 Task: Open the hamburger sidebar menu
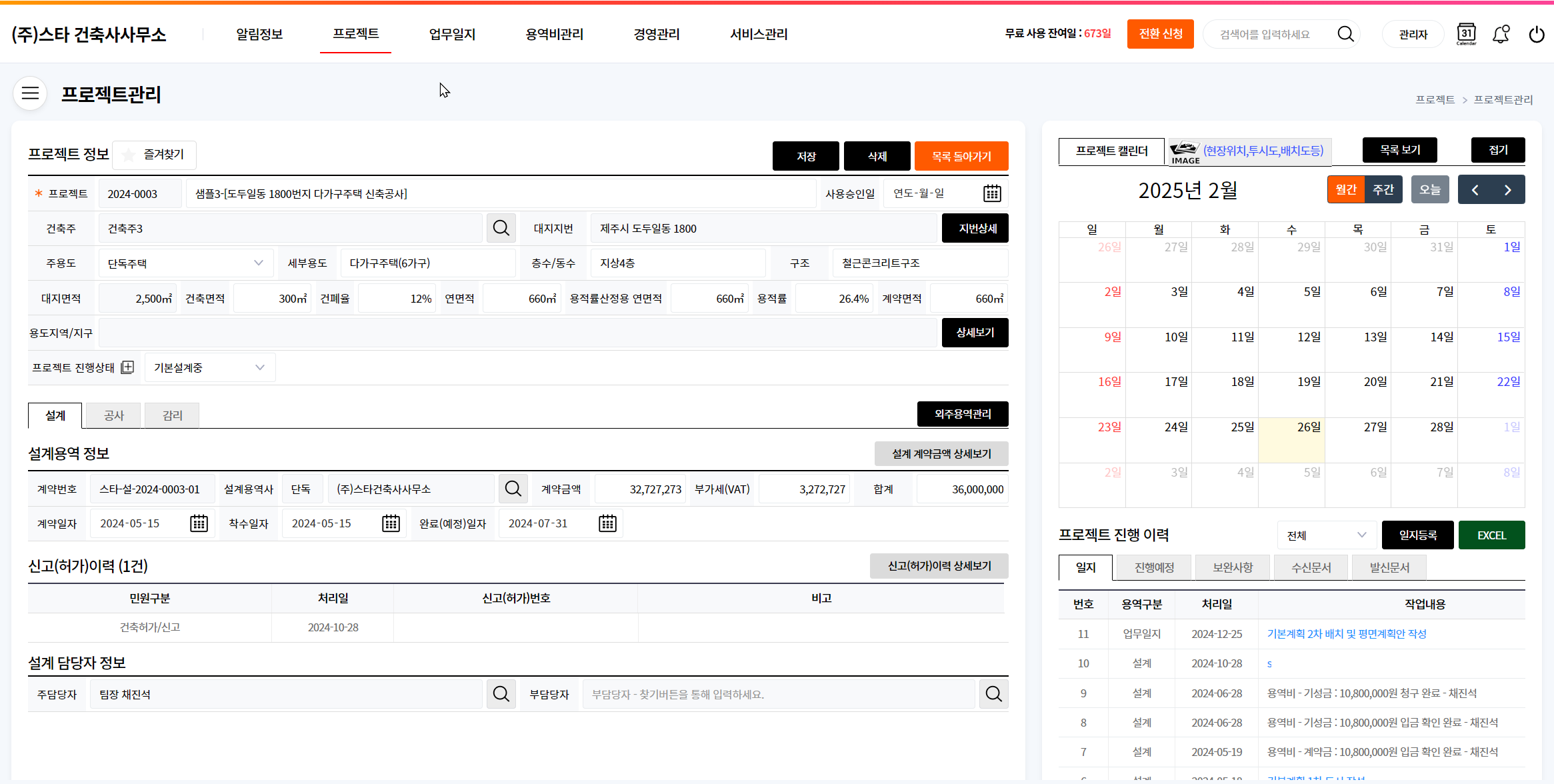30,93
